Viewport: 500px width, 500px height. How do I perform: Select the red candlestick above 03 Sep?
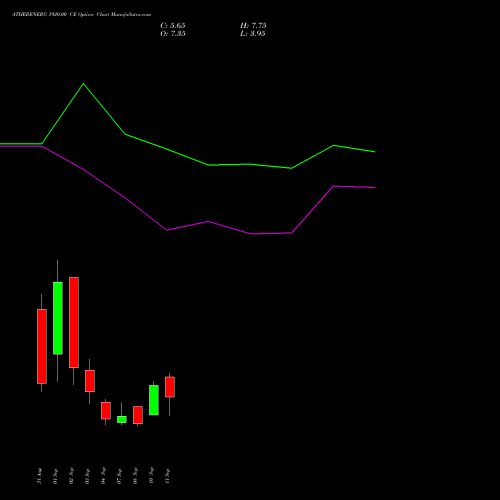pyautogui.click(x=90, y=381)
